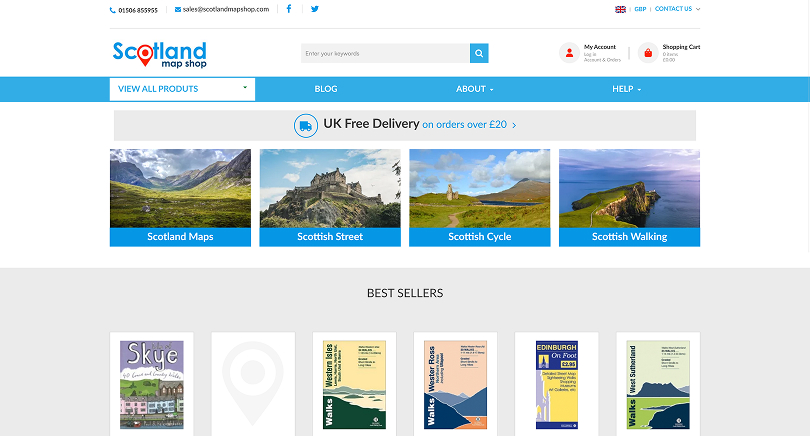Focus the keyword search field
Screen dimensions: 810x436
pos(385,53)
